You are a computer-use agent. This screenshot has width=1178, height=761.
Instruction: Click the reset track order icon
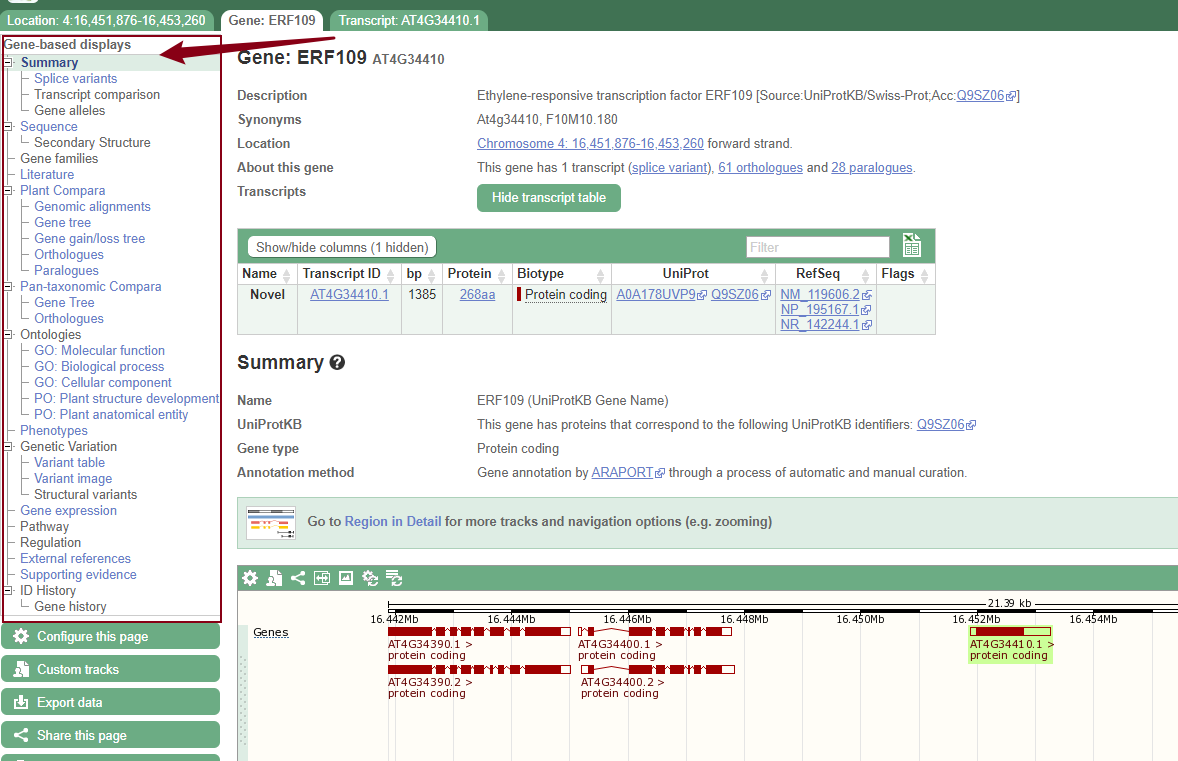(394, 578)
